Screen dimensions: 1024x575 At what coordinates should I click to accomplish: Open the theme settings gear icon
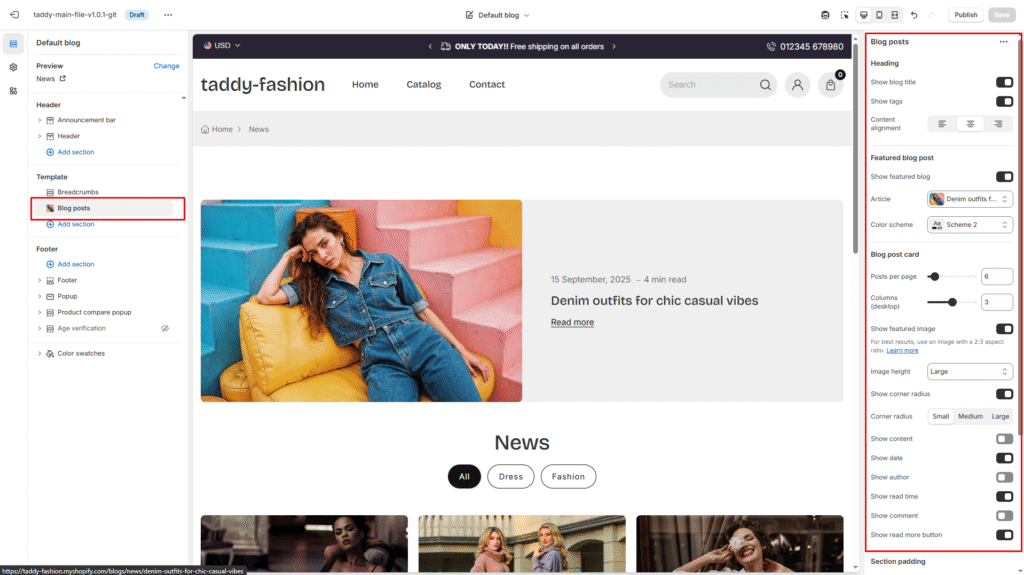point(13,67)
